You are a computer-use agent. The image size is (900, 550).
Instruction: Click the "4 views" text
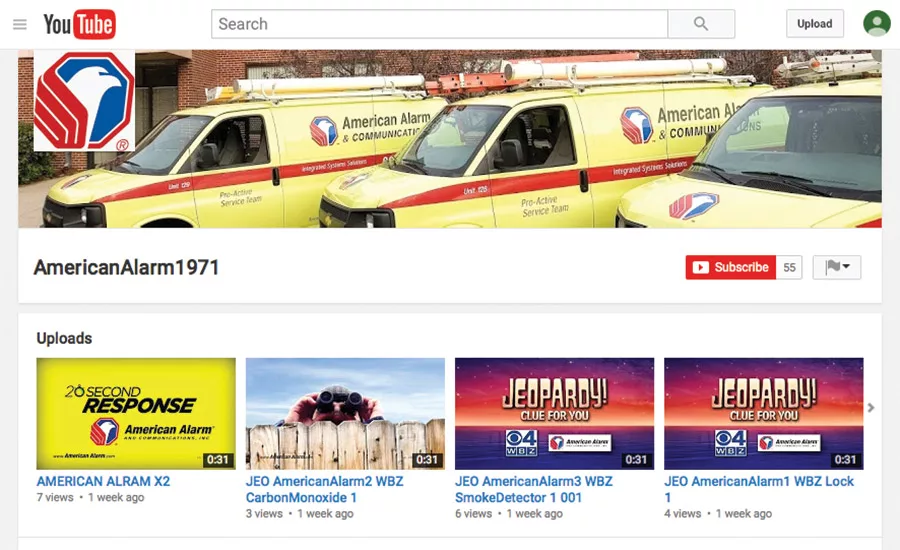(x=682, y=513)
